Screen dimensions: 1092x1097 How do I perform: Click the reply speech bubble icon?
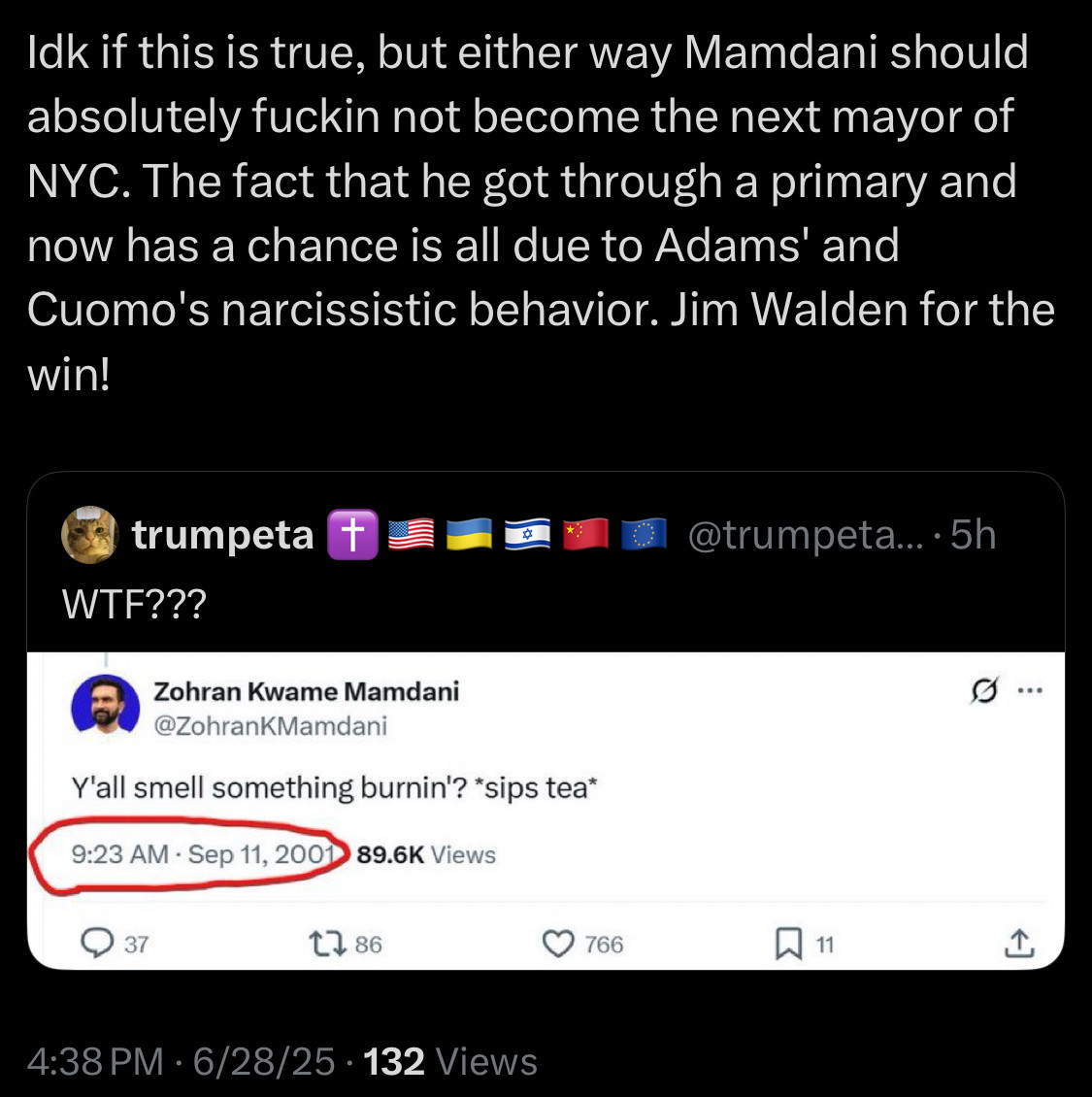(x=96, y=943)
